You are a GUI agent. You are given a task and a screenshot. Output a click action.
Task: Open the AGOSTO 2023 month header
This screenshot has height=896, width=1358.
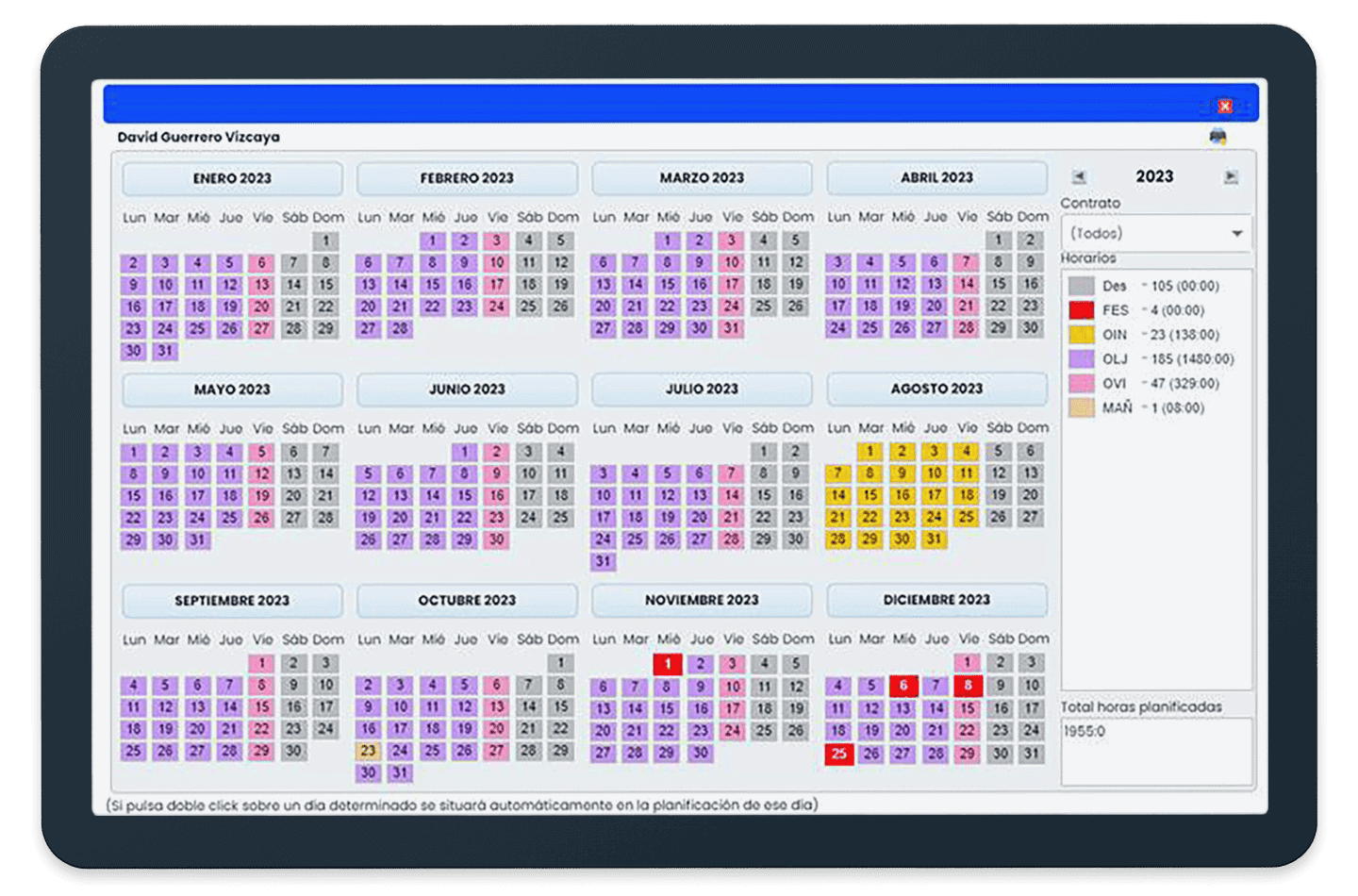click(936, 389)
